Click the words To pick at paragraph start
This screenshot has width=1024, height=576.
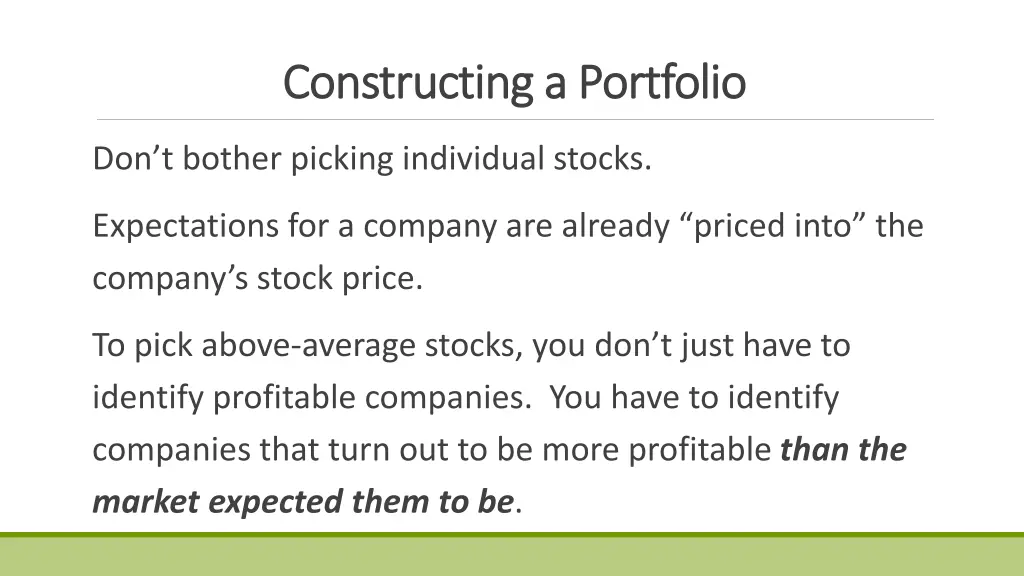click(x=142, y=345)
